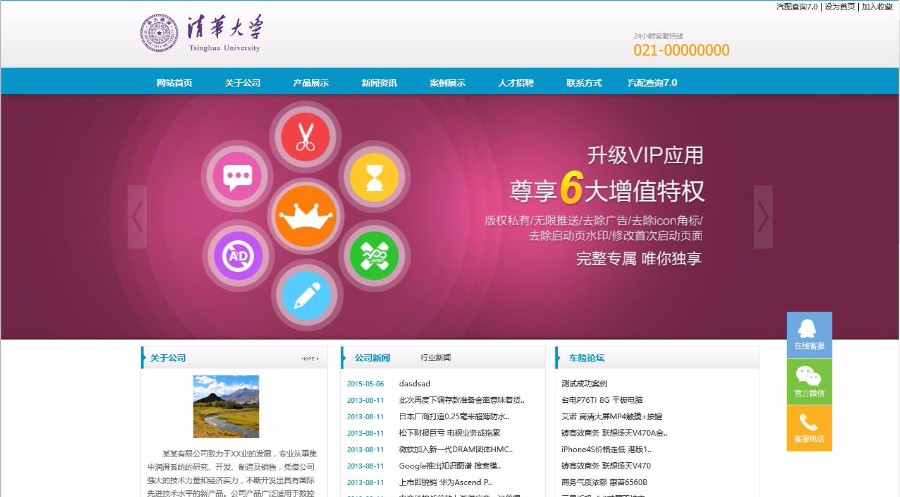Image resolution: width=900 pixels, height=497 pixels.
Task: Click date 2015-05-06 in news list
Action: click(366, 384)
